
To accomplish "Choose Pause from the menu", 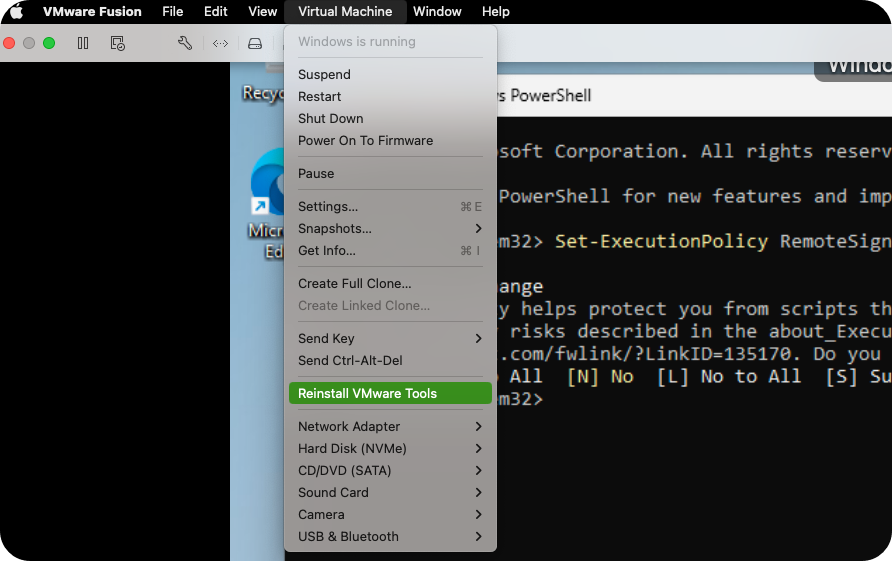I will [x=390, y=174].
